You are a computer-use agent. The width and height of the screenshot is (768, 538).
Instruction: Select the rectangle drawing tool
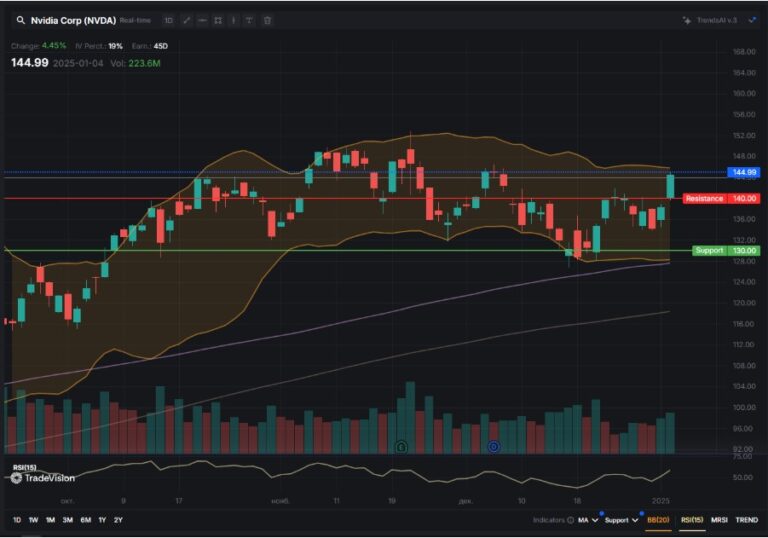pos(218,20)
